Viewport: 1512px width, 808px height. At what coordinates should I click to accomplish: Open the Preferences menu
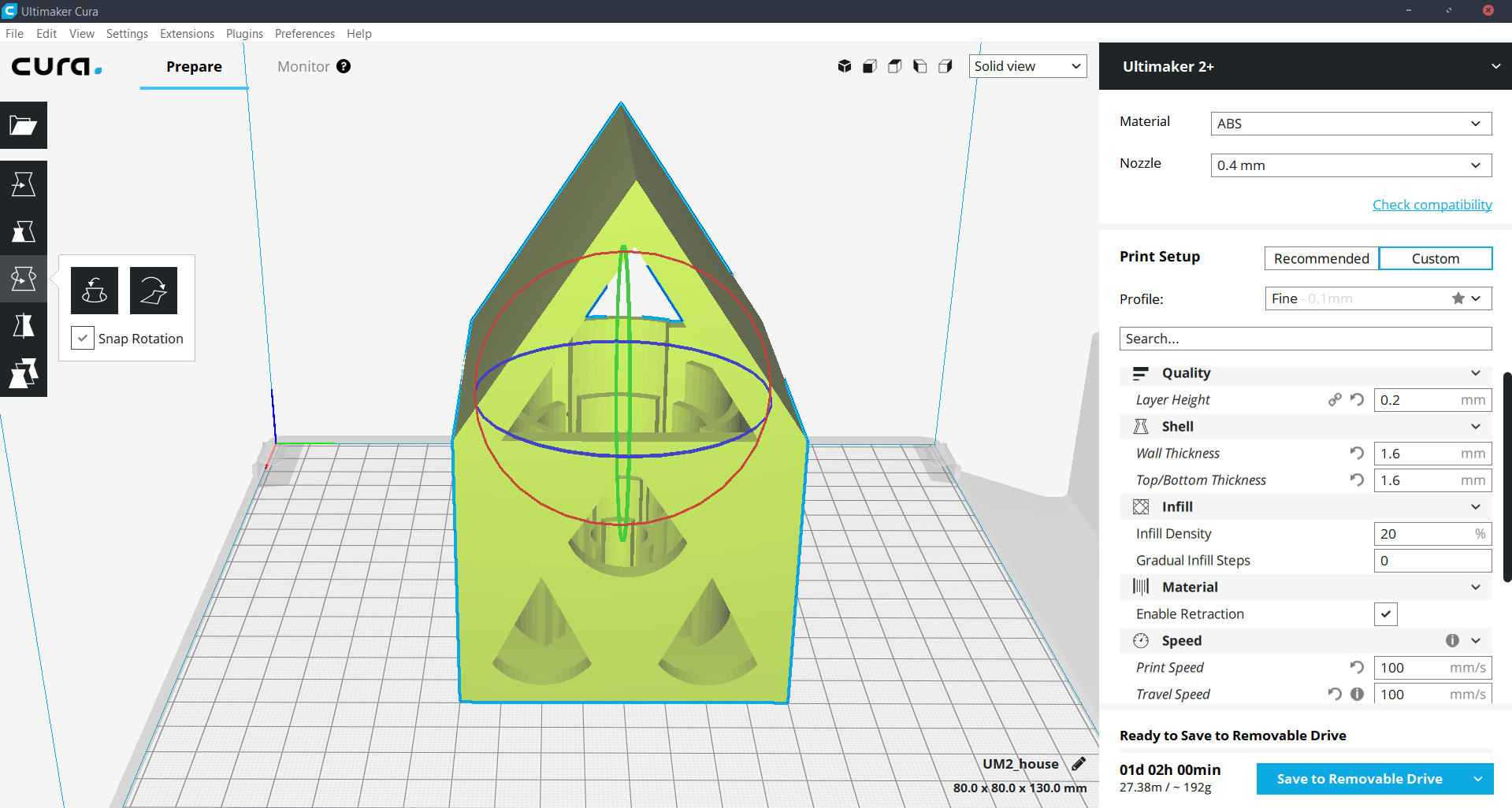[305, 34]
